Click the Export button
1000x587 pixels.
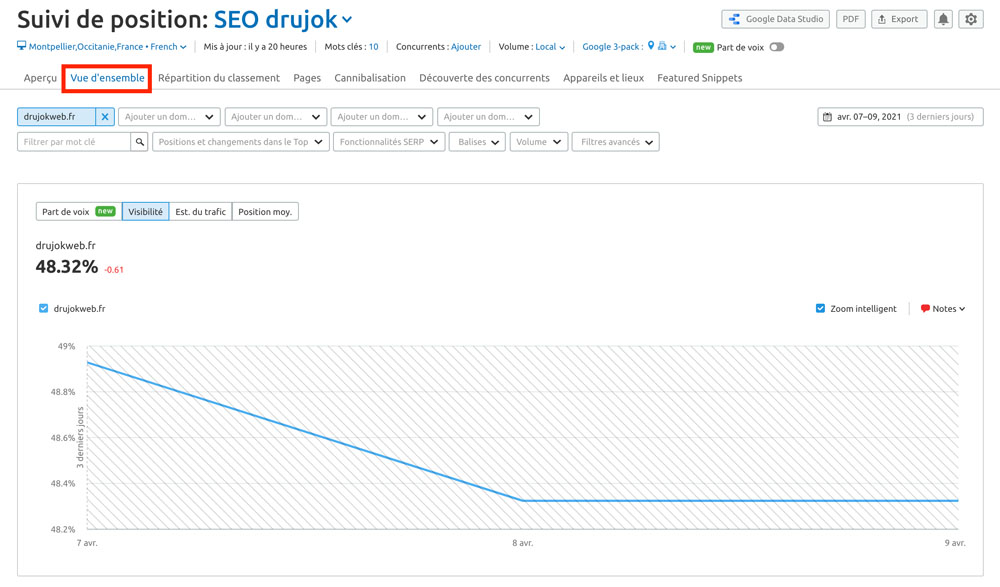898,19
